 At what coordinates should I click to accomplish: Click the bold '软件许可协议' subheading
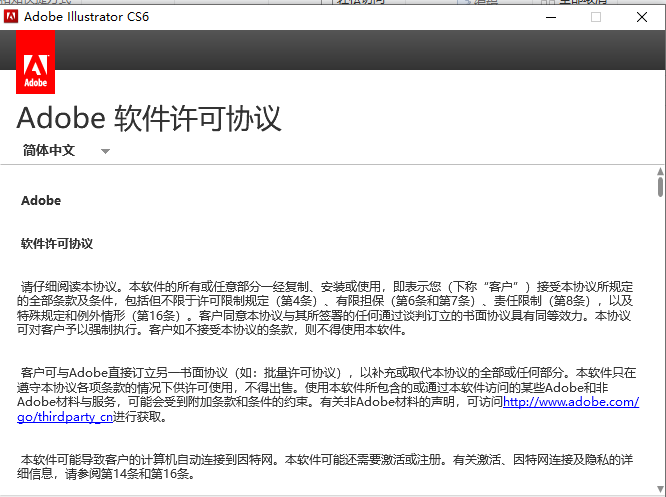tap(56, 244)
